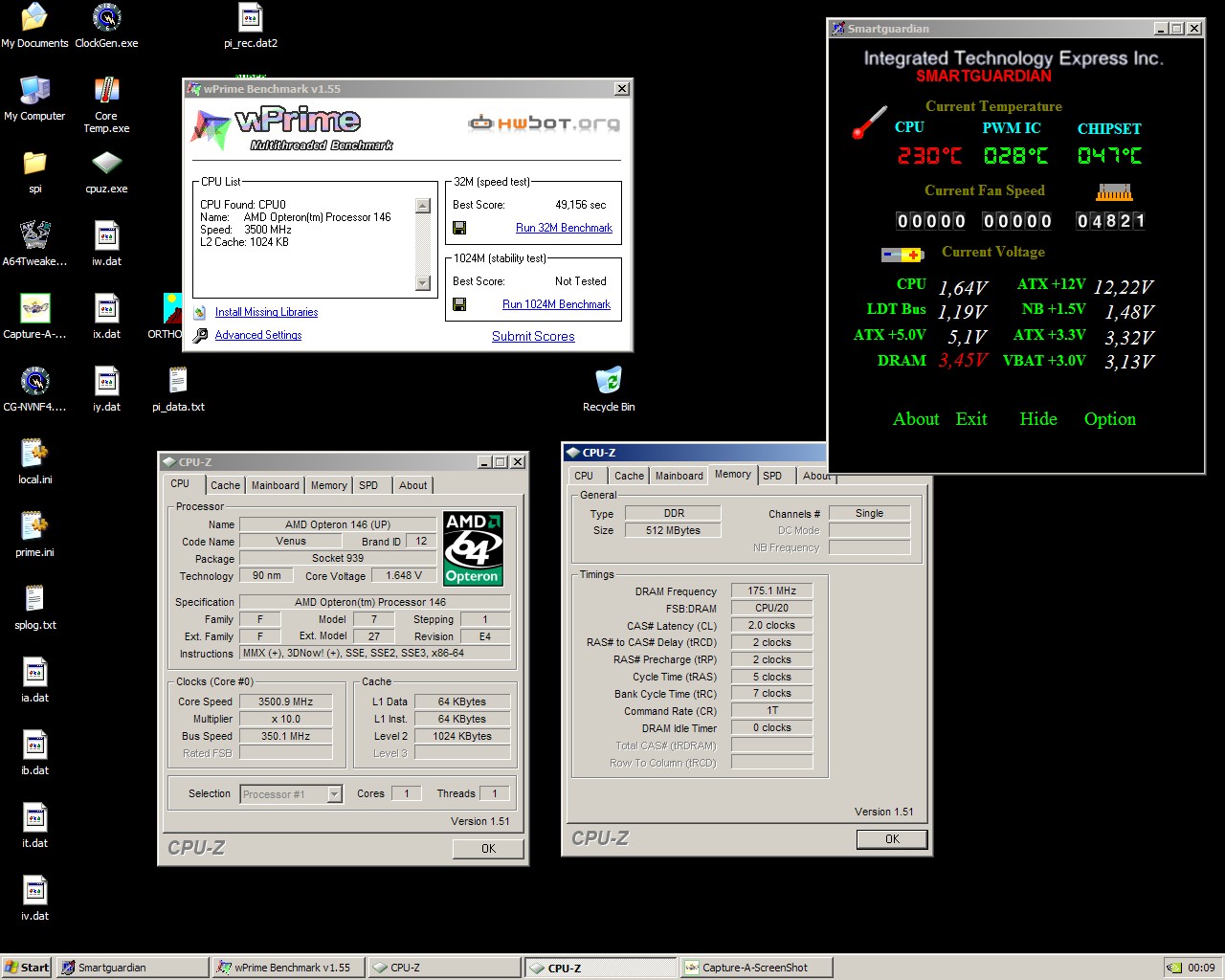The height and width of the screenshot is (980, 1225).
Task: Click Run 1024M Benchmark link
Action: 556,304
